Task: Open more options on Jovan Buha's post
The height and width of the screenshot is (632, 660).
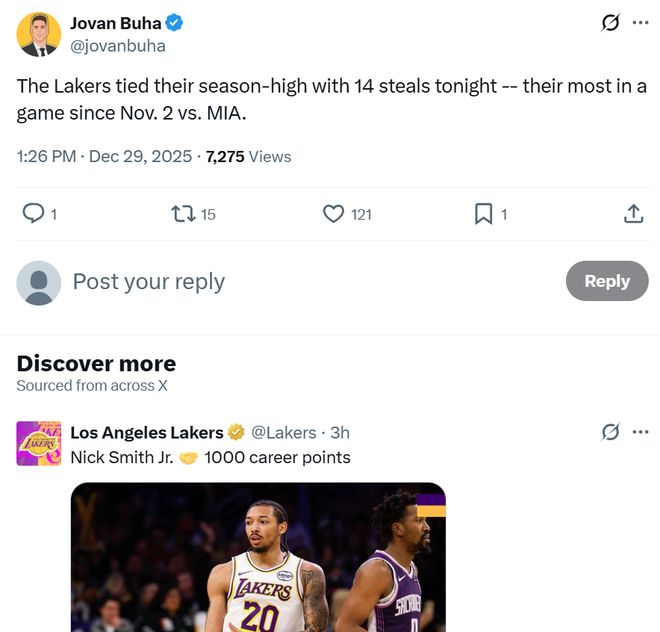Action: pos(641,23)
